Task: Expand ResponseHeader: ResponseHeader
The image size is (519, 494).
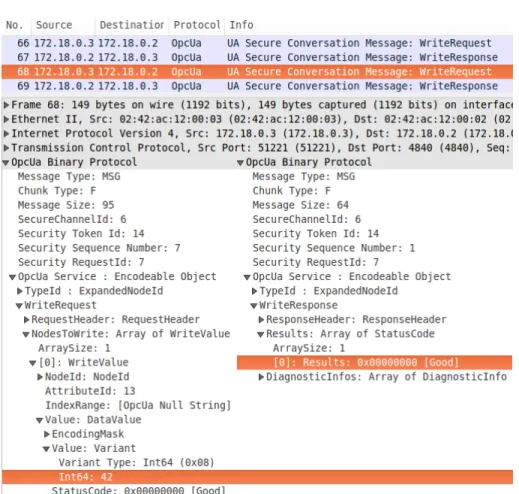Action: point(261,320)
